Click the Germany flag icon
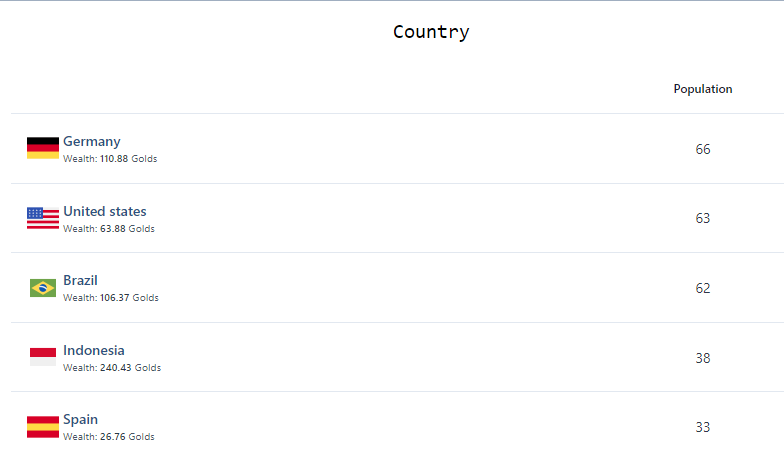 [x=43, y=148]
